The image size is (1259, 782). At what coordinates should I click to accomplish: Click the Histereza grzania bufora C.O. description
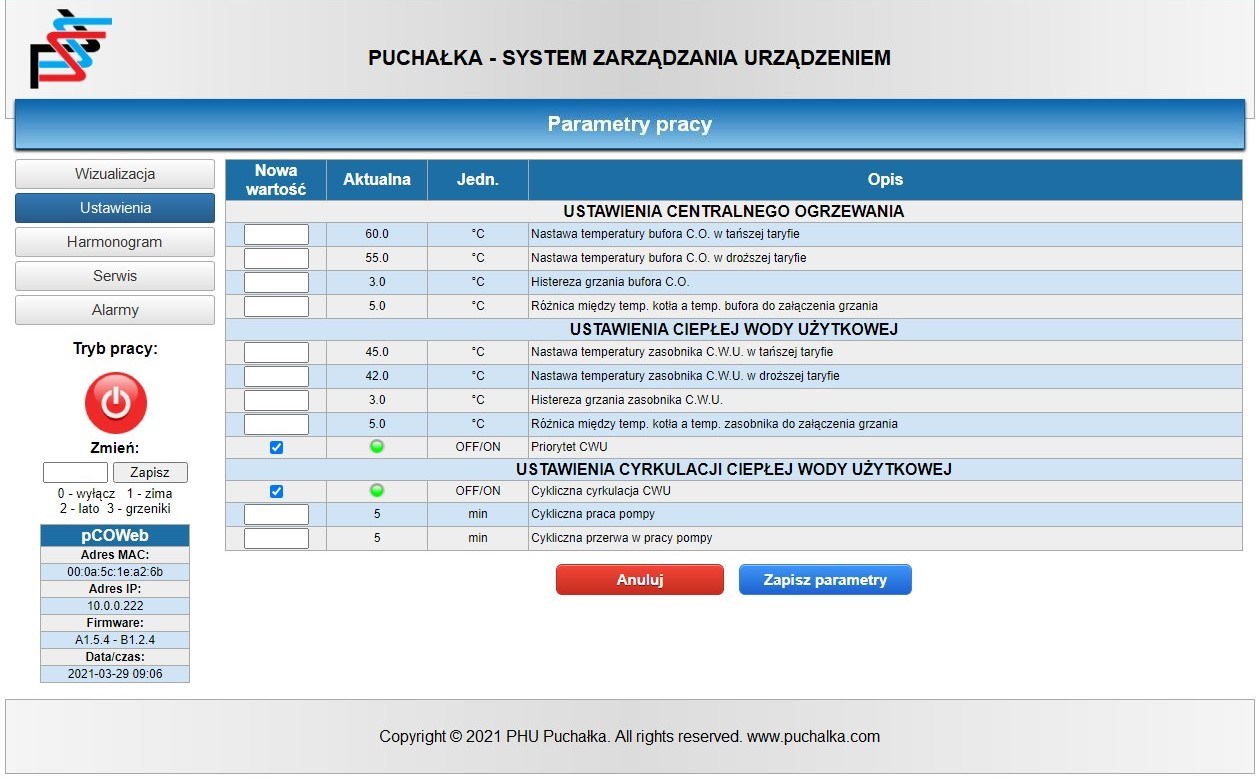point(610,282)
